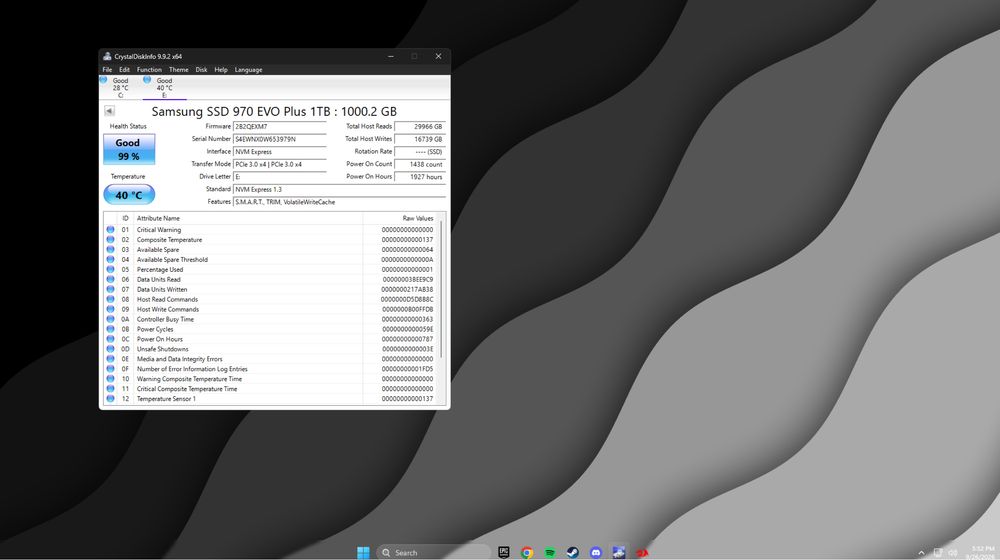Open the Function menu
The width and height of the screenshot is (1000, 560).
click(x=149, y=70)
